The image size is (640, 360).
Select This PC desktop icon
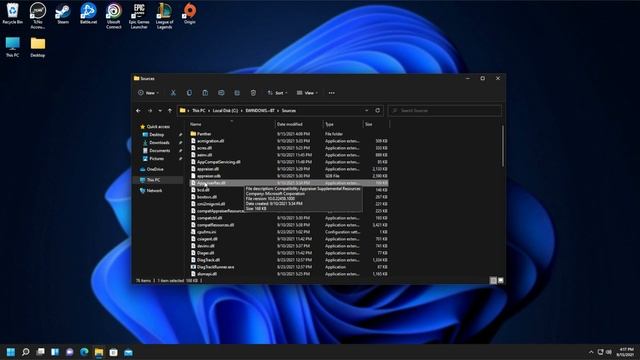(13, 47)
